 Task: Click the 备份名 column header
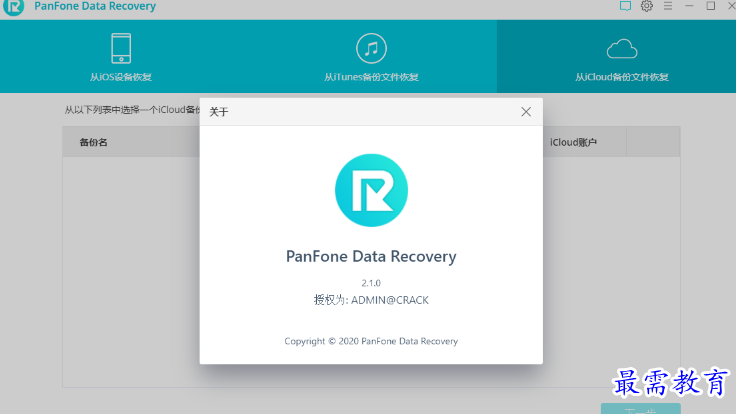93,142
